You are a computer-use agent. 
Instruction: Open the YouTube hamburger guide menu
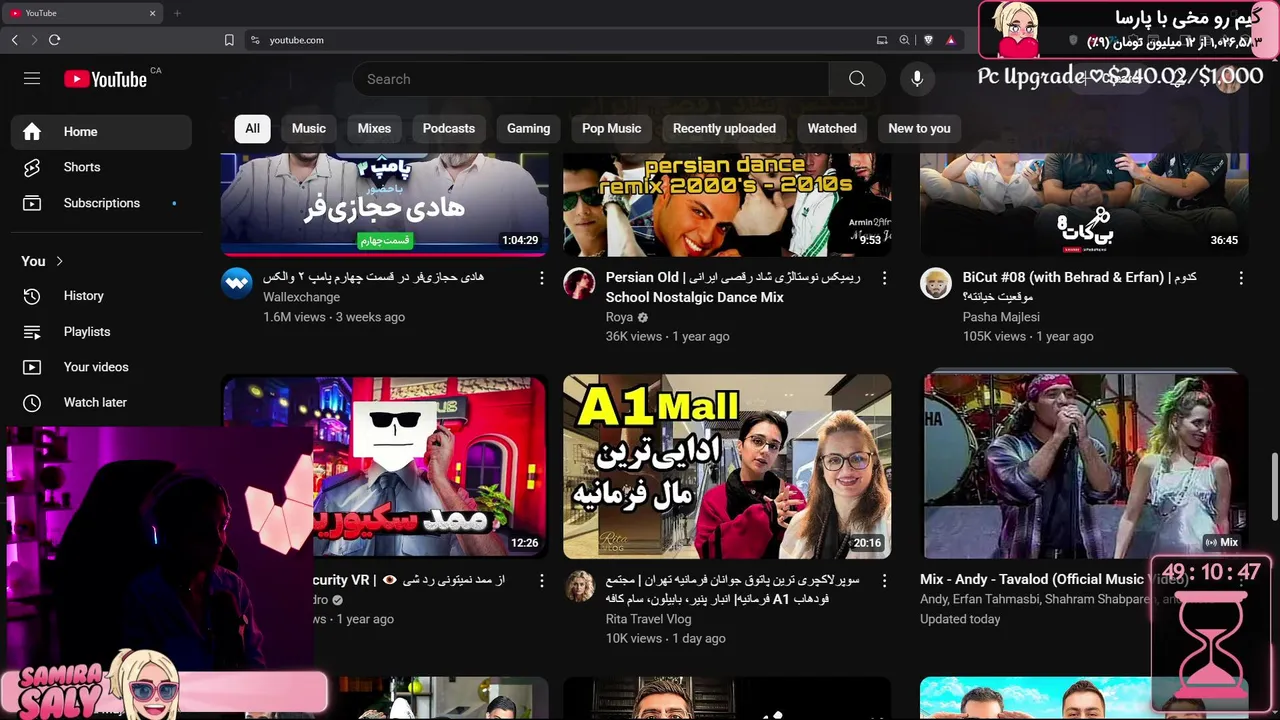pyautogui.click(x=32, y=79)
